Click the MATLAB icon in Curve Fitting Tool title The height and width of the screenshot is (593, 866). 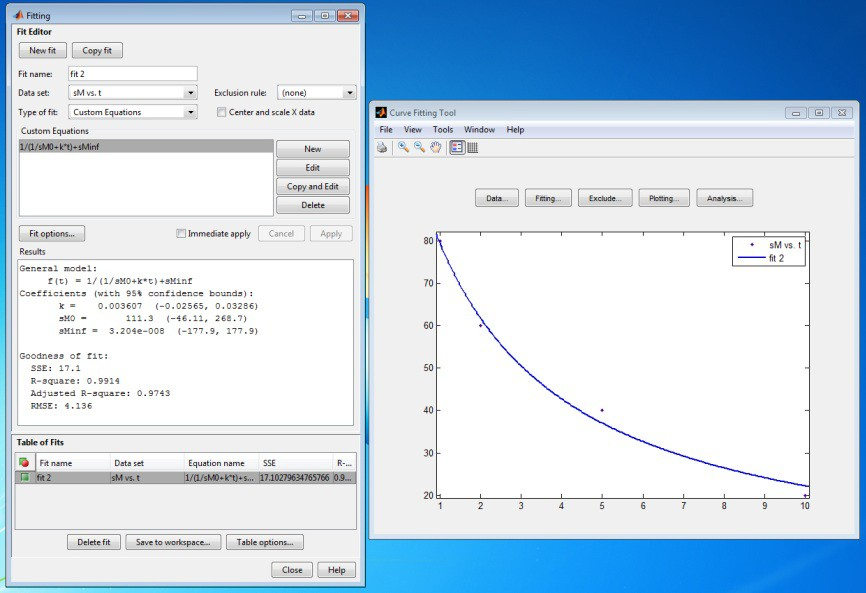[x=381, y=112]
